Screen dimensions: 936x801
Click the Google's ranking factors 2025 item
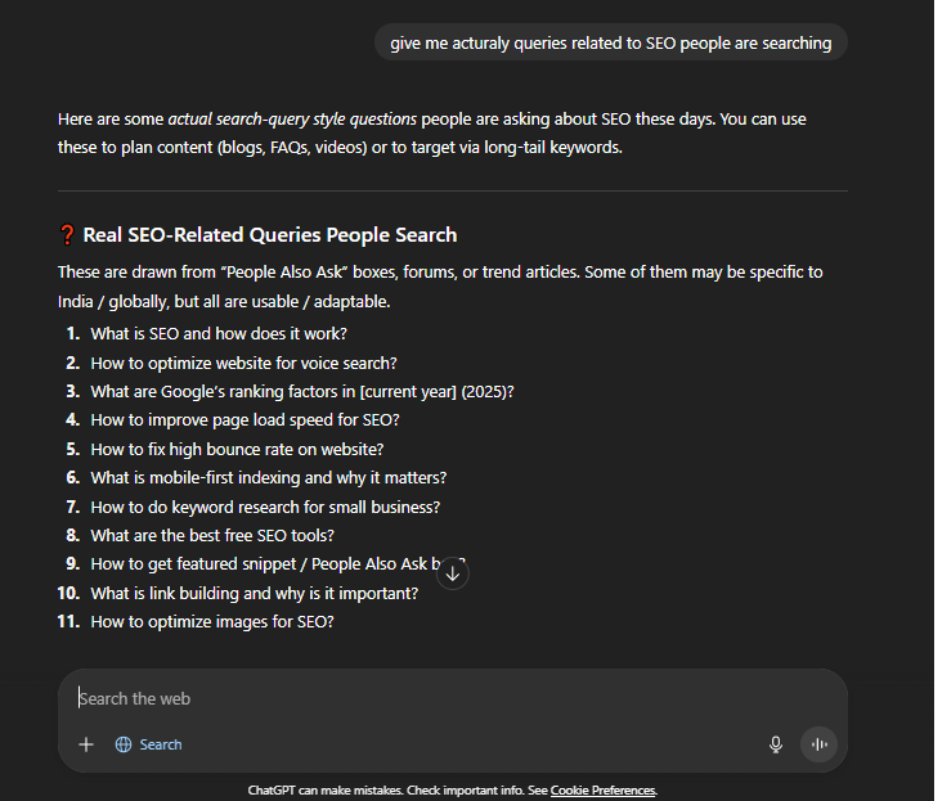pyautogui.click(x=302, y=392)
